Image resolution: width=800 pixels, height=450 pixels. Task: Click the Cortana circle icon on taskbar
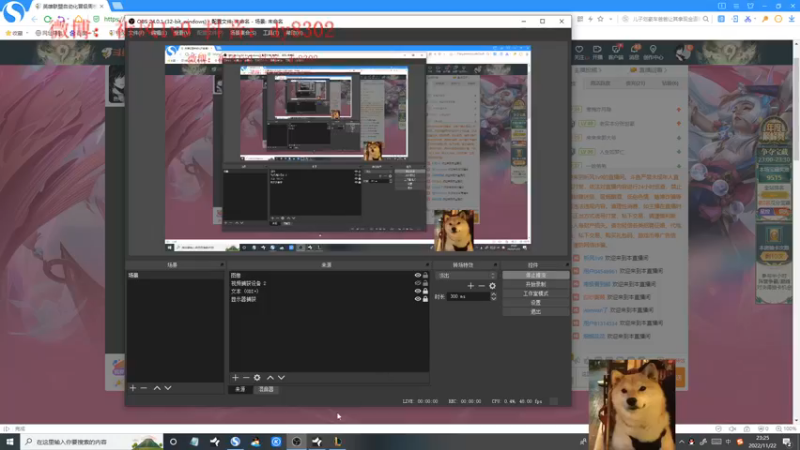click(x=173, y=441)
